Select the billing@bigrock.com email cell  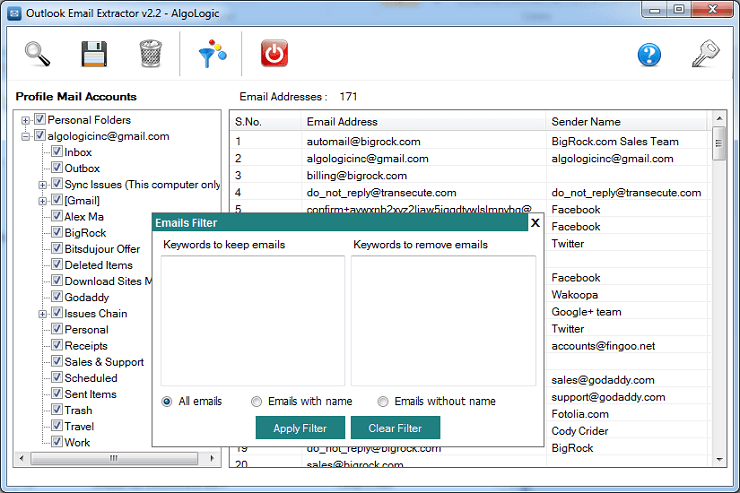point(357,175)
